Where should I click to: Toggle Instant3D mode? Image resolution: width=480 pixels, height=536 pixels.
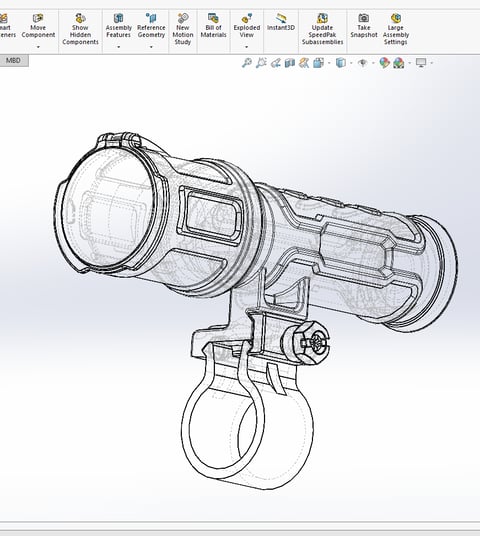[x=281, y=23]
